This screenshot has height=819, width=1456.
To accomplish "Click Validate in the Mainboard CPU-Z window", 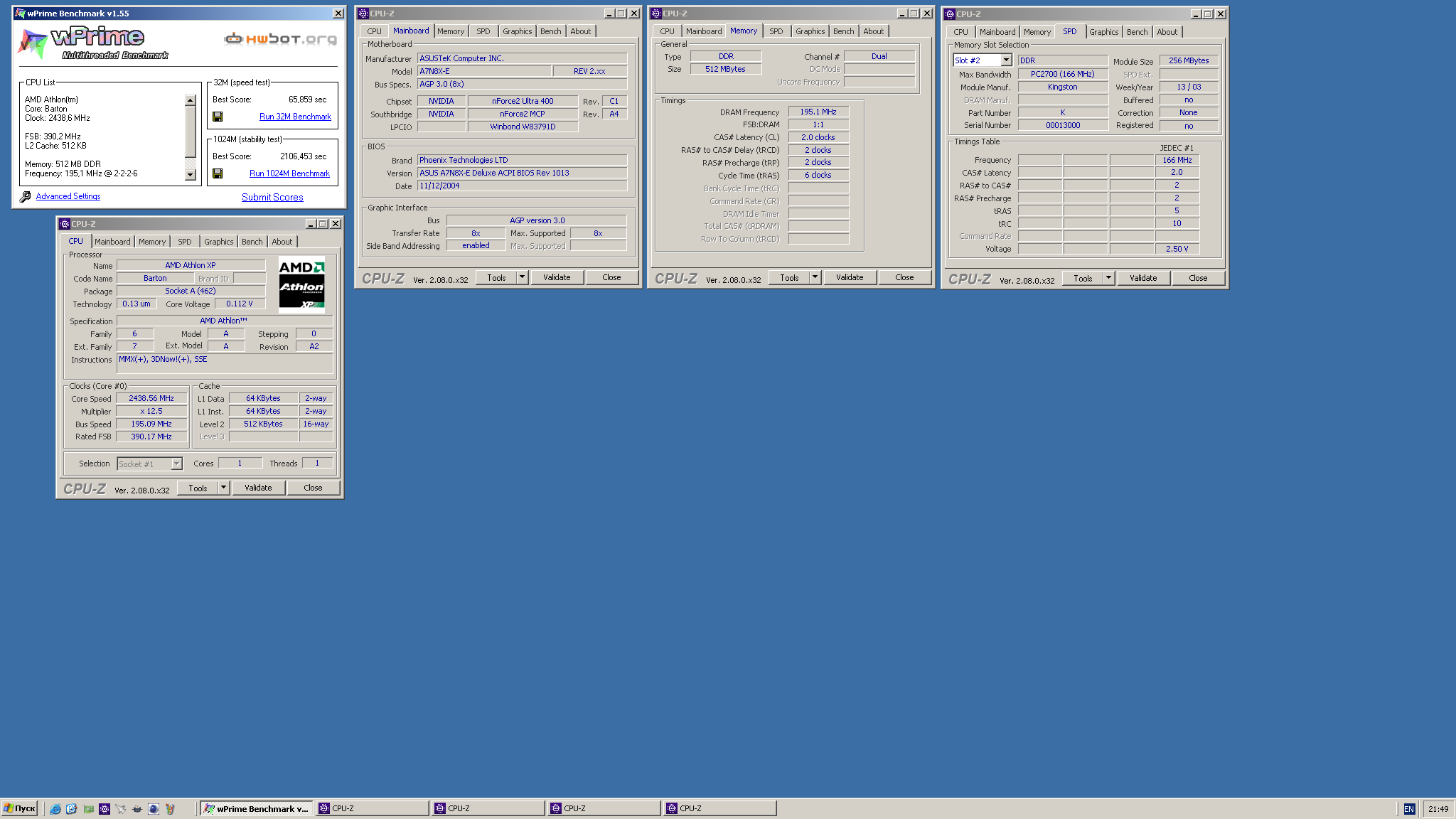I will point(557,277).
